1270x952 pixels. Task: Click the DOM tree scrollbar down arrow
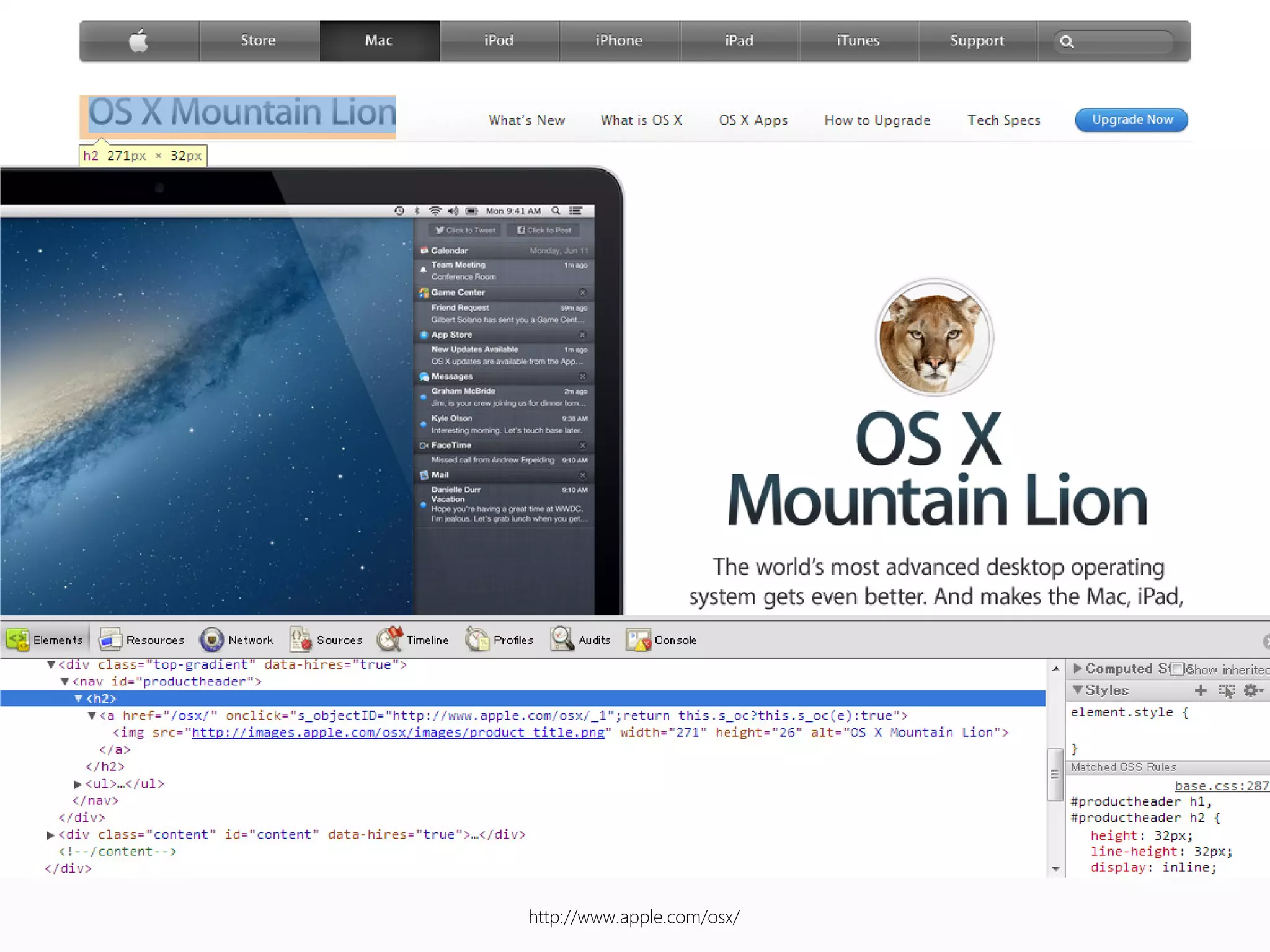pyautogui.click(x=1055, y=869)
